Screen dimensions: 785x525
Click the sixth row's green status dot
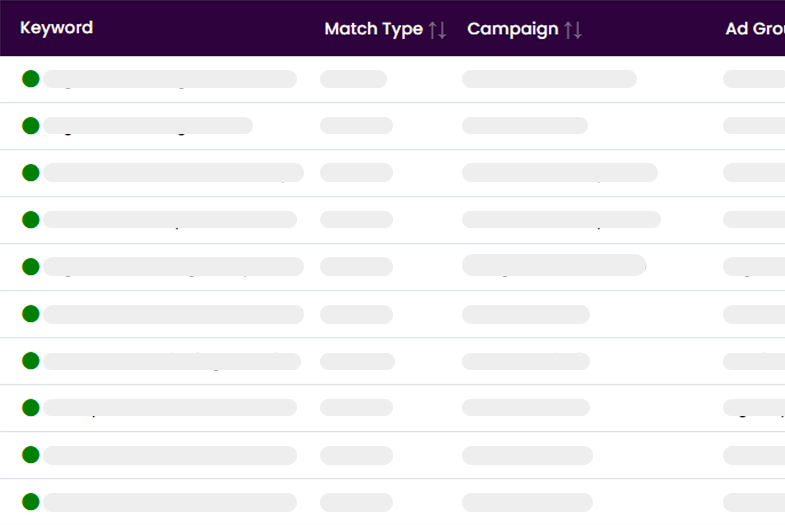point(31,314)
